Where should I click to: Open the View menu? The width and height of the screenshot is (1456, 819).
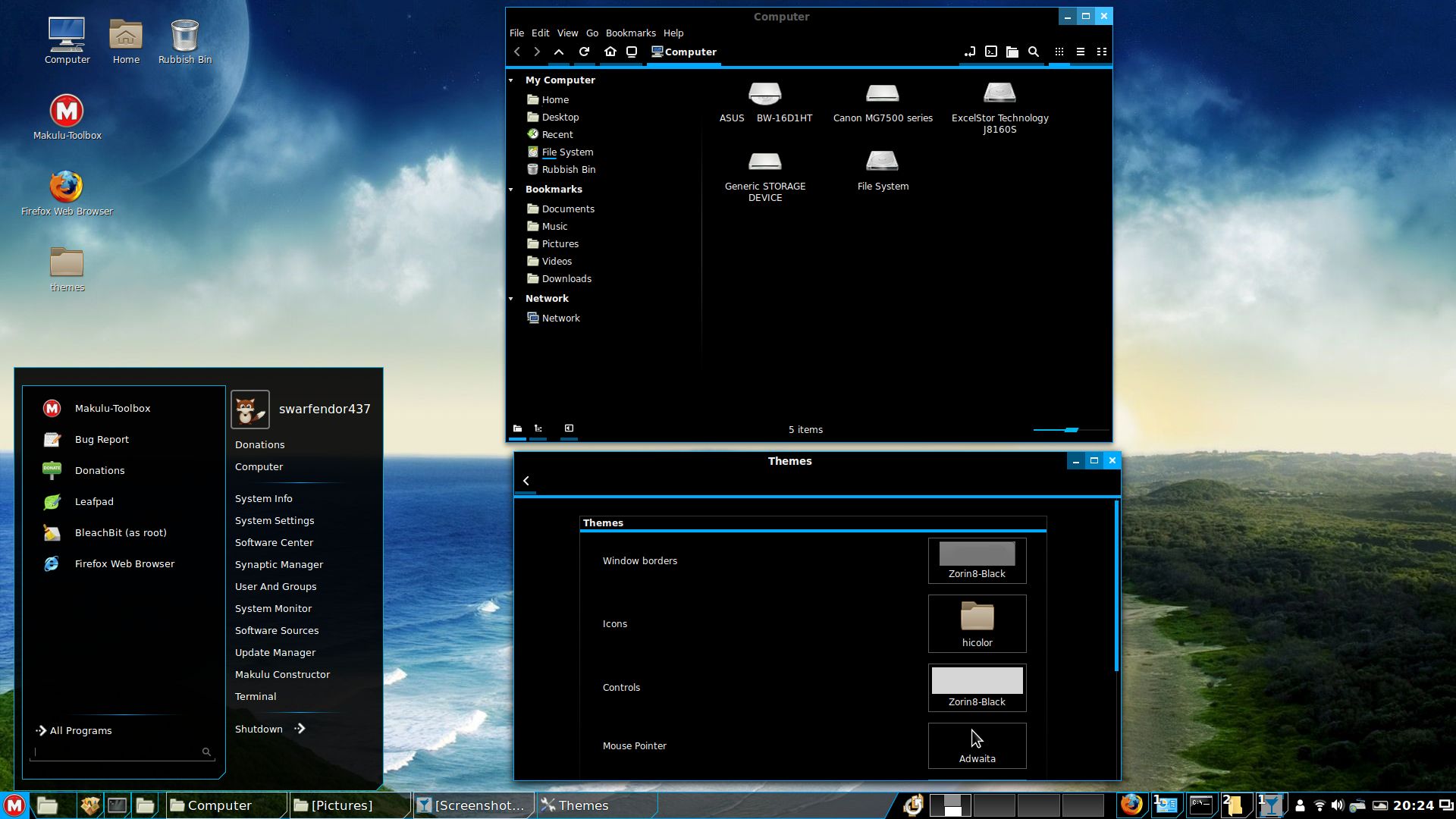(x=567, y=33)
